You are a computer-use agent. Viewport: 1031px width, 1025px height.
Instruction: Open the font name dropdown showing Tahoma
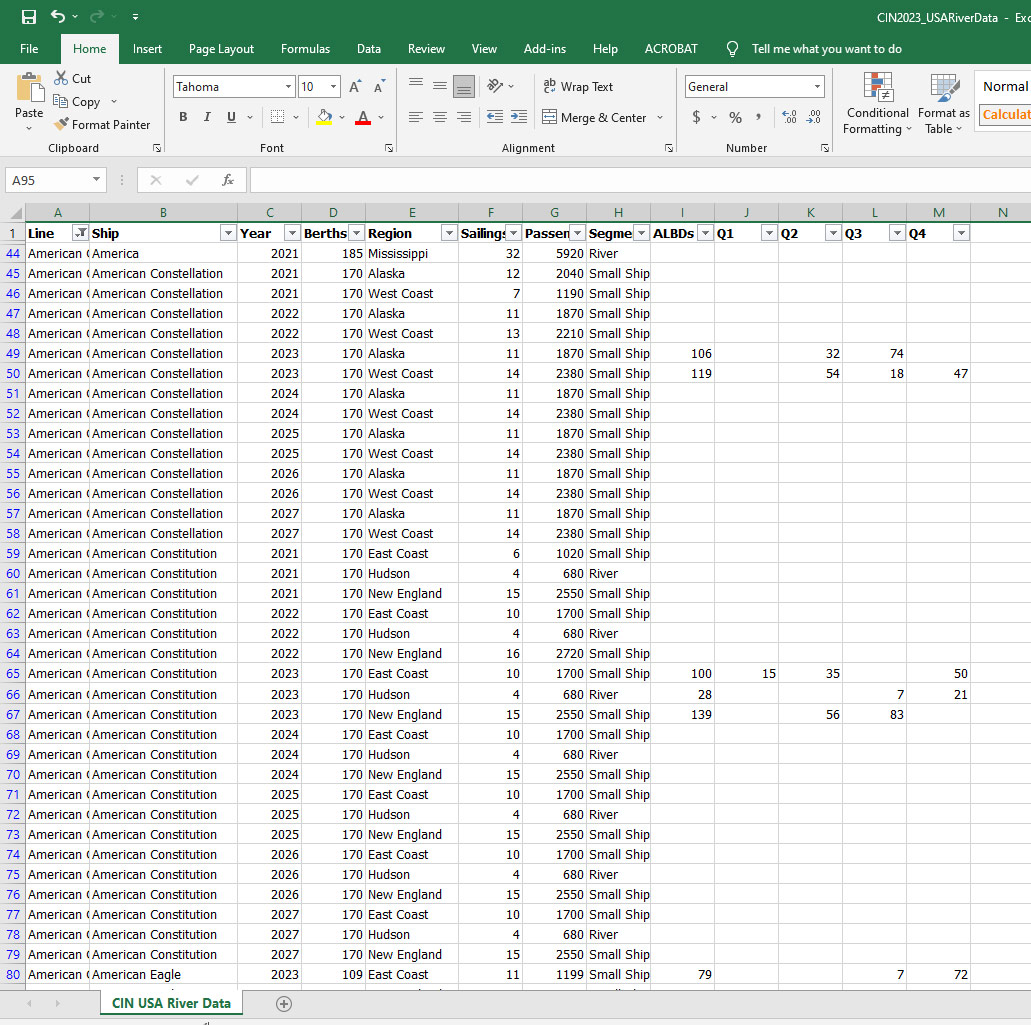coord(288,87)
